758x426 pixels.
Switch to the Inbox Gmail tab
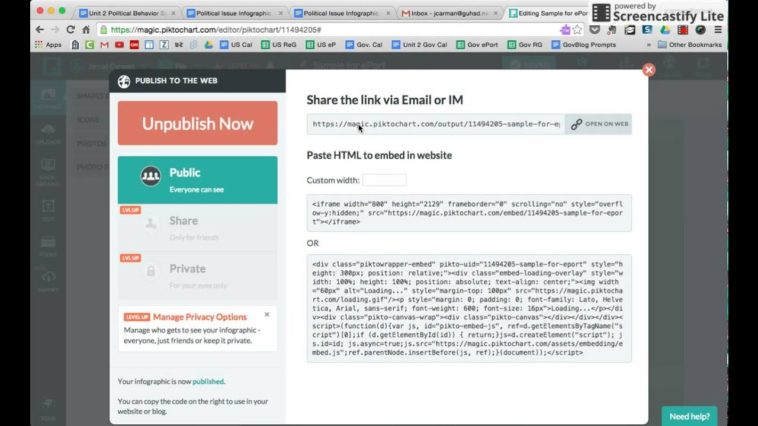click(453, 13)
